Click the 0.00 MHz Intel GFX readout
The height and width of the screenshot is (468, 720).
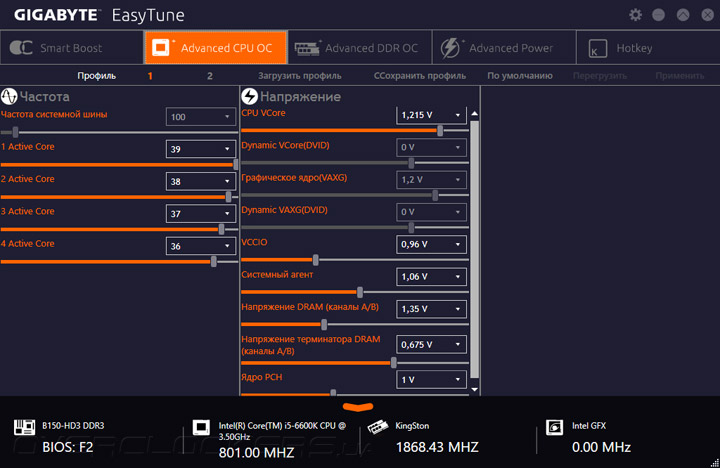tap(601, 447)
